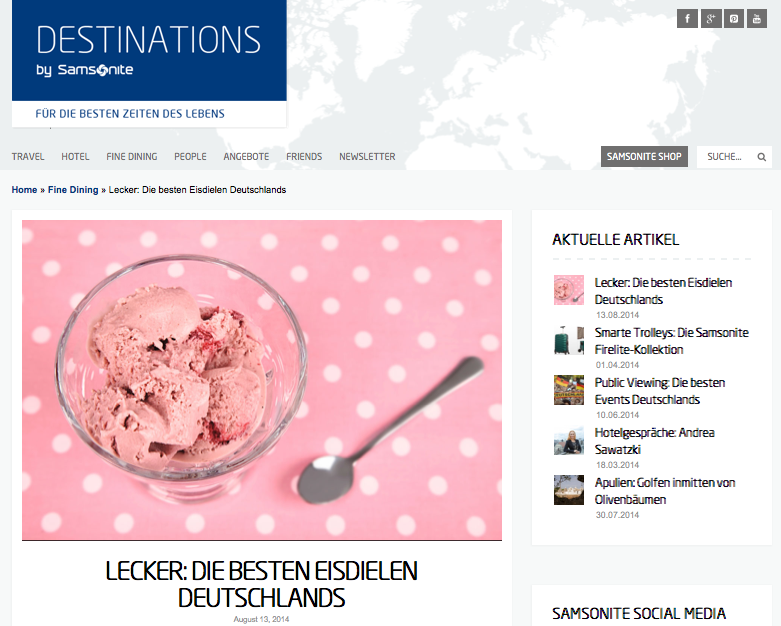Viewport: 781px width, 626px height.
Task: Click breadcrumb text Lecker: Die besten Eisdielen Deutschlands
Action: 197,190
